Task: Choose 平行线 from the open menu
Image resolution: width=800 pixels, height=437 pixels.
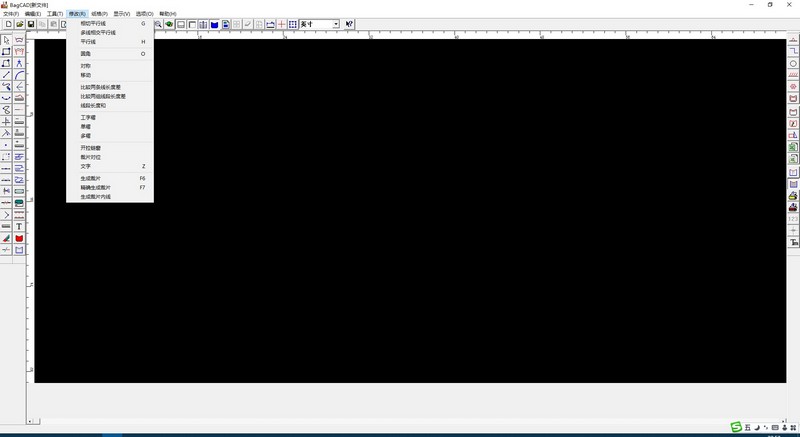Action: click(x=89, y=42)
